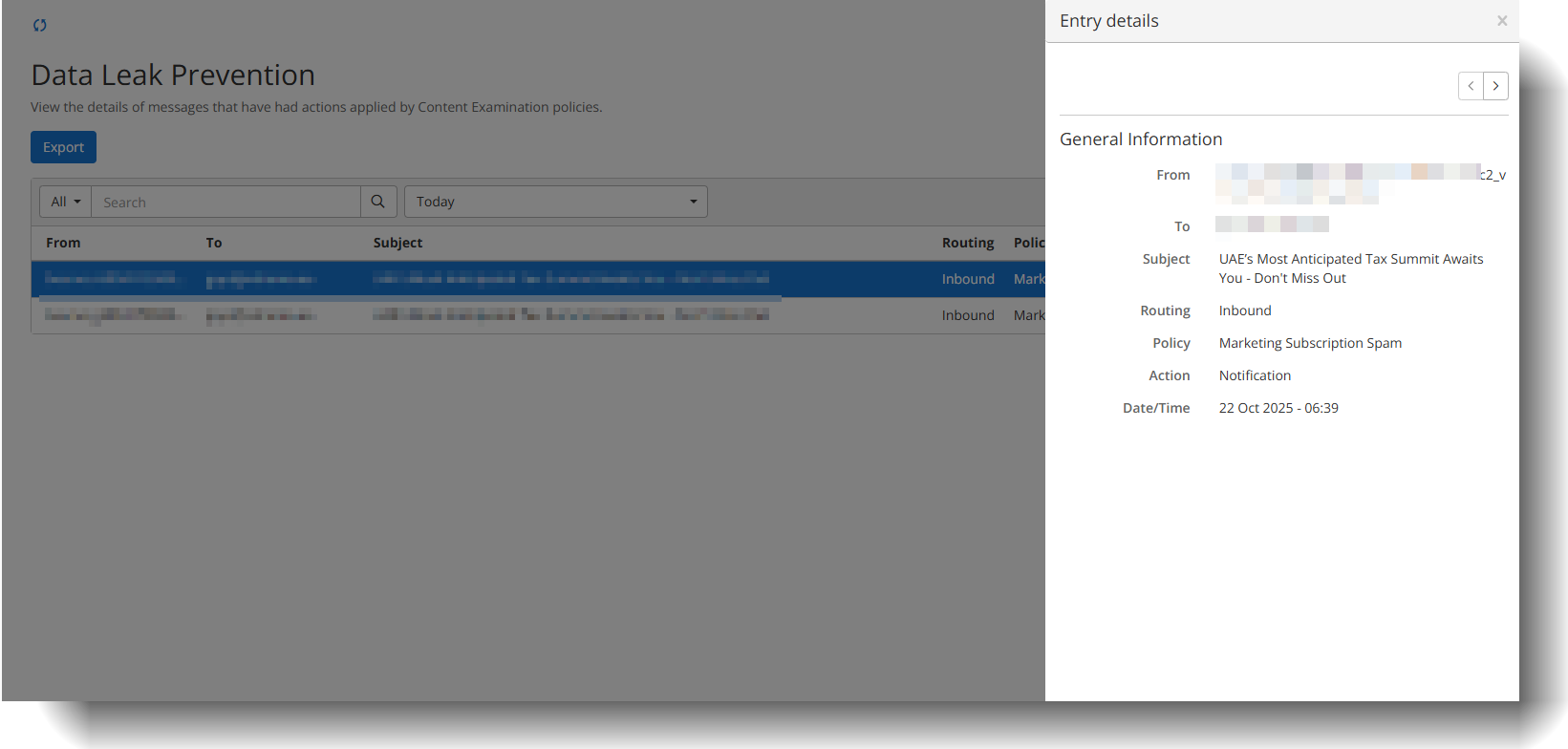Go to the next entry with right chevron
The width and height of the screenshot is (1568, 749).
point(1495,86)
